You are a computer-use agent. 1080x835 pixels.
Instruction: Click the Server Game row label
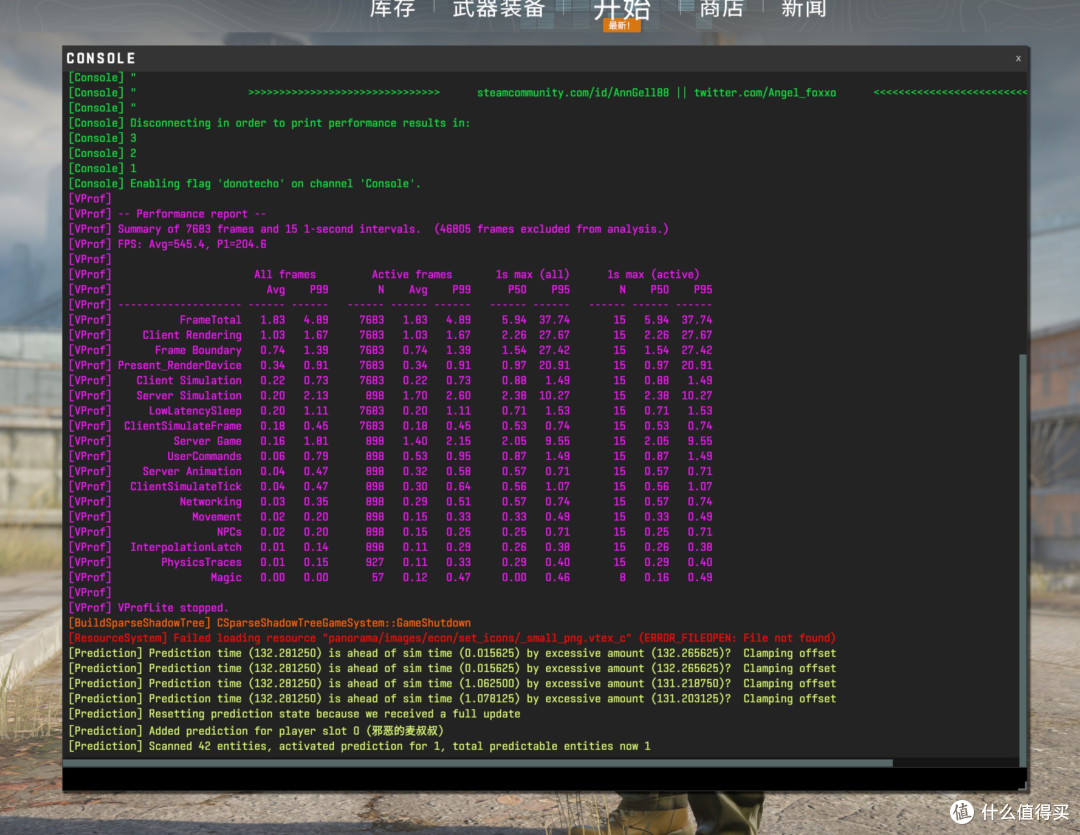[207, 442]
